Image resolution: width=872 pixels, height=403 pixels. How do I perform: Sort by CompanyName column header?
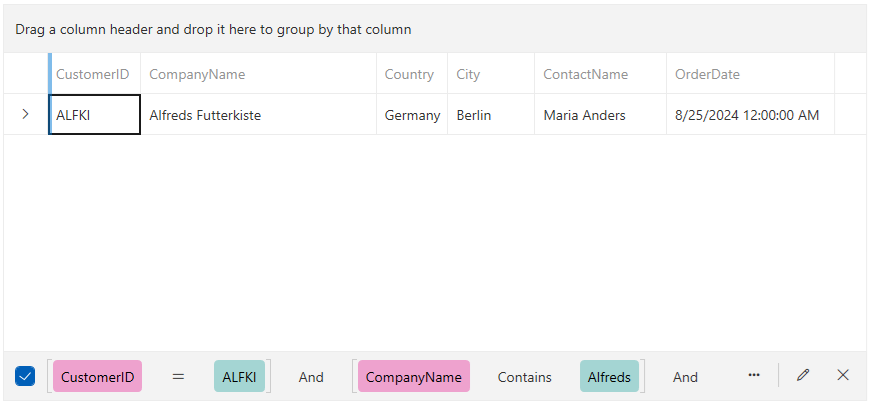click(197, 74)
